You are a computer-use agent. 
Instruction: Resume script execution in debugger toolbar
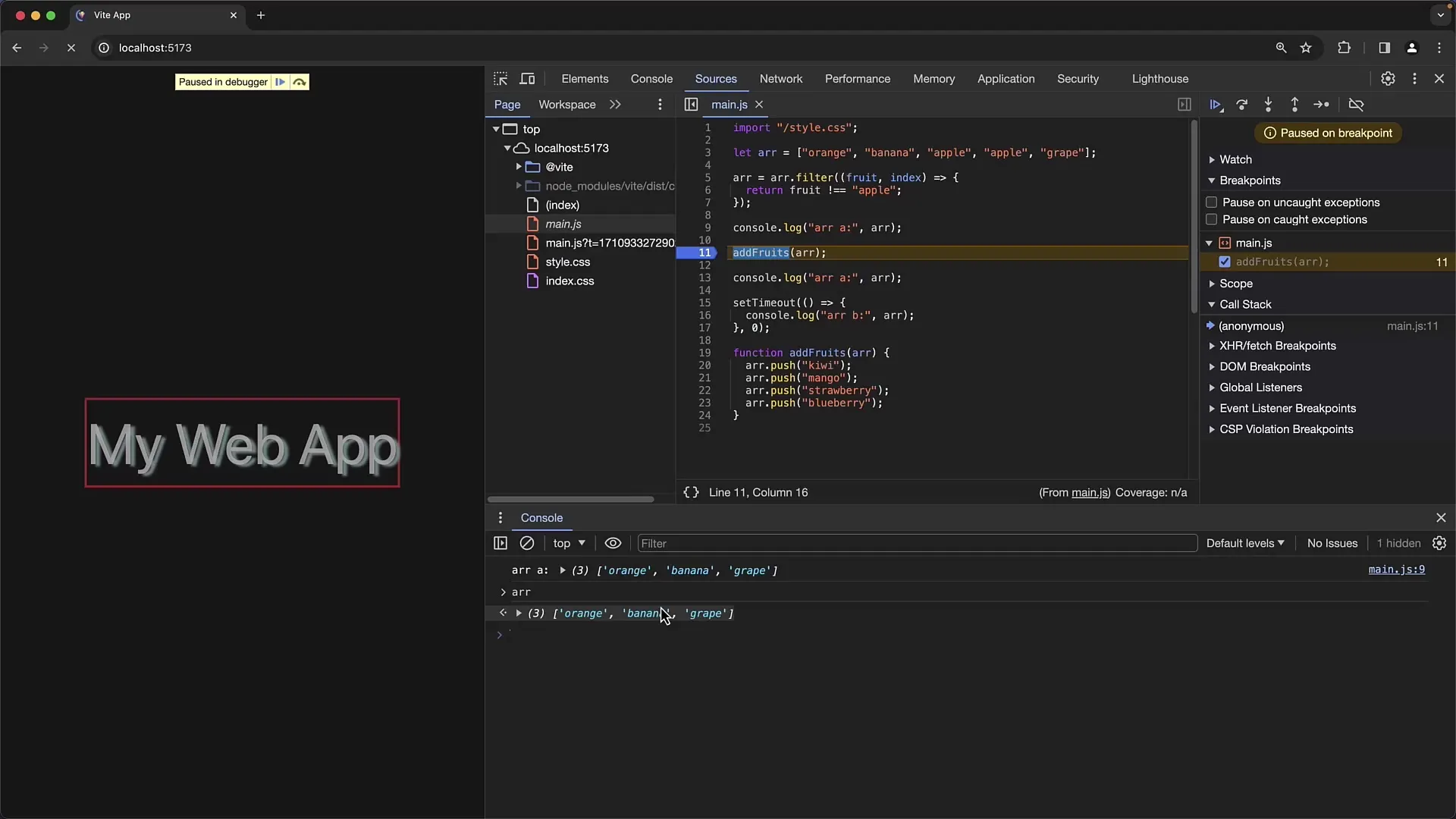[1216, 105]
